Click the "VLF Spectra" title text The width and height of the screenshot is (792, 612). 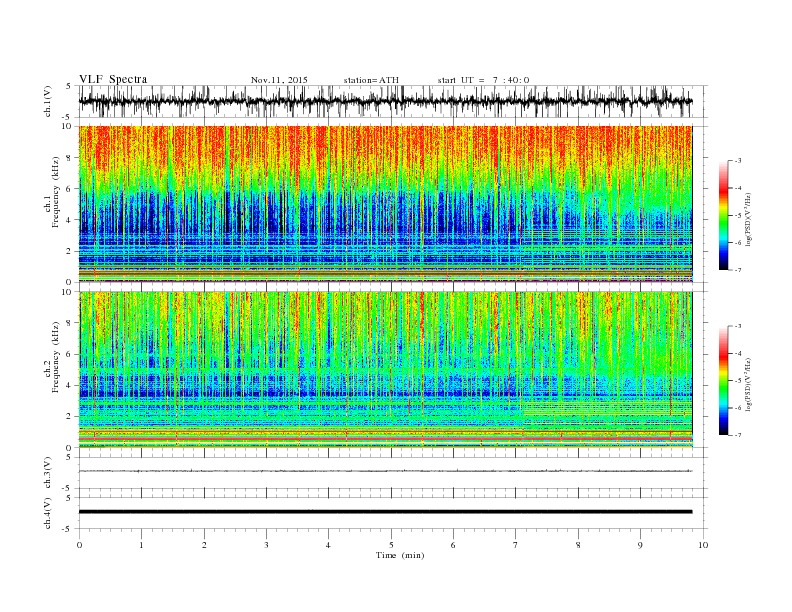point(113,79)
